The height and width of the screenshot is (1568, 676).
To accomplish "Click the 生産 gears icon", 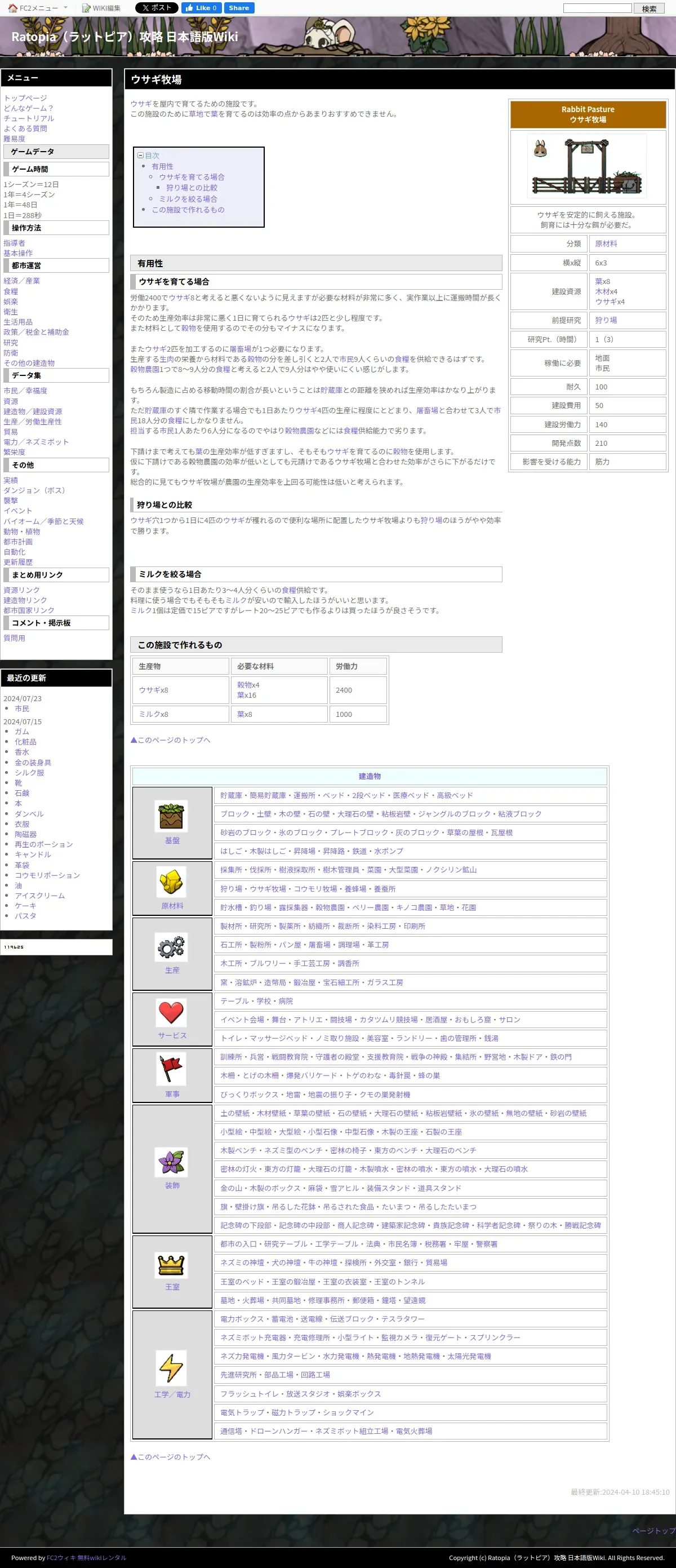I will (172, 946).
